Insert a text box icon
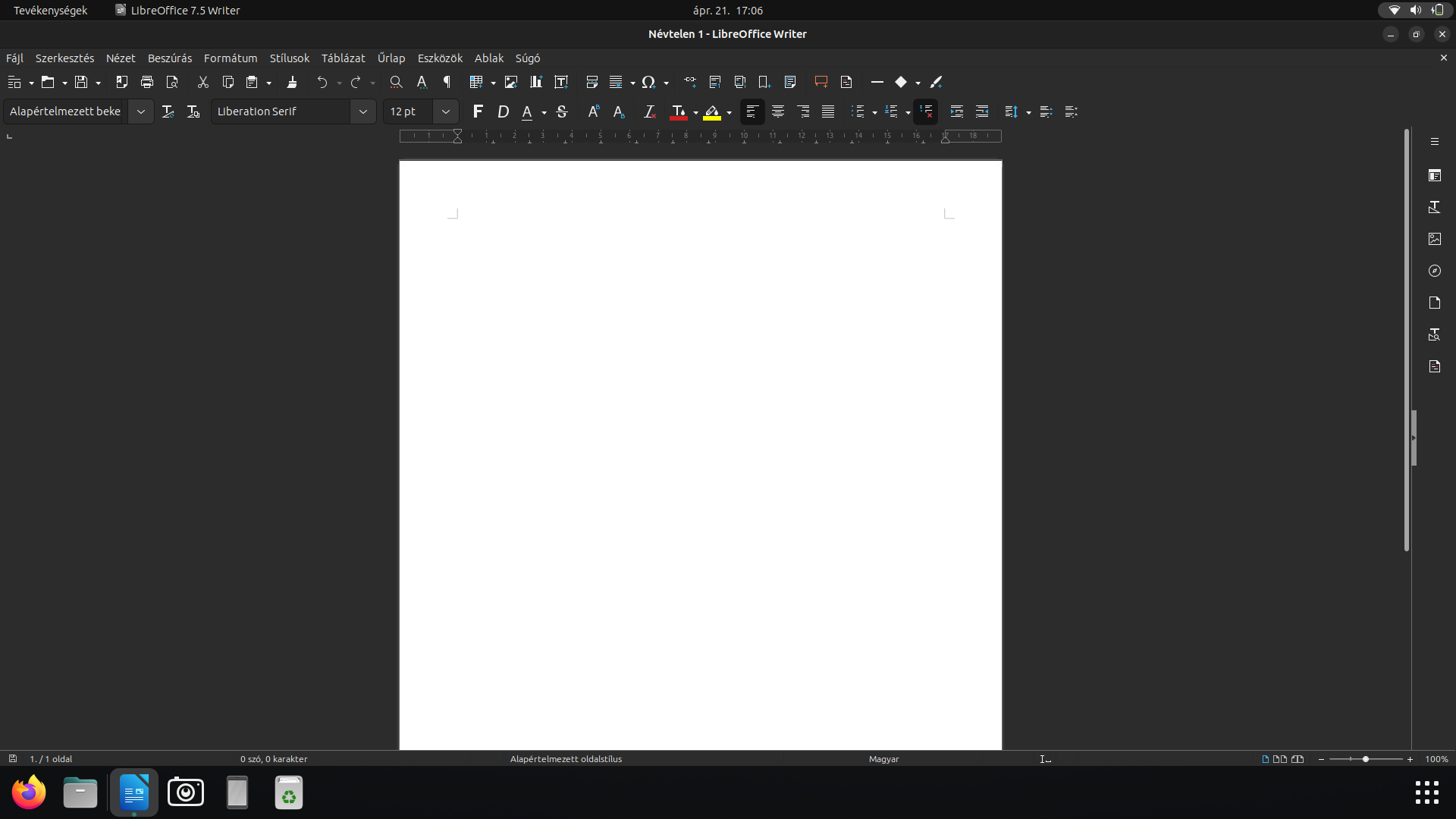 pos(561,82)
